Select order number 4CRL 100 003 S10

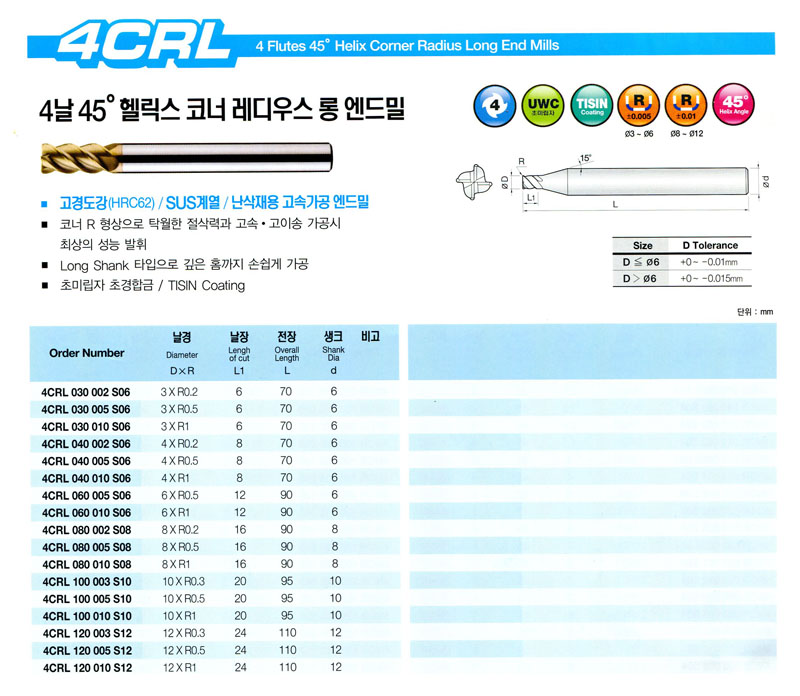(87, 581)
